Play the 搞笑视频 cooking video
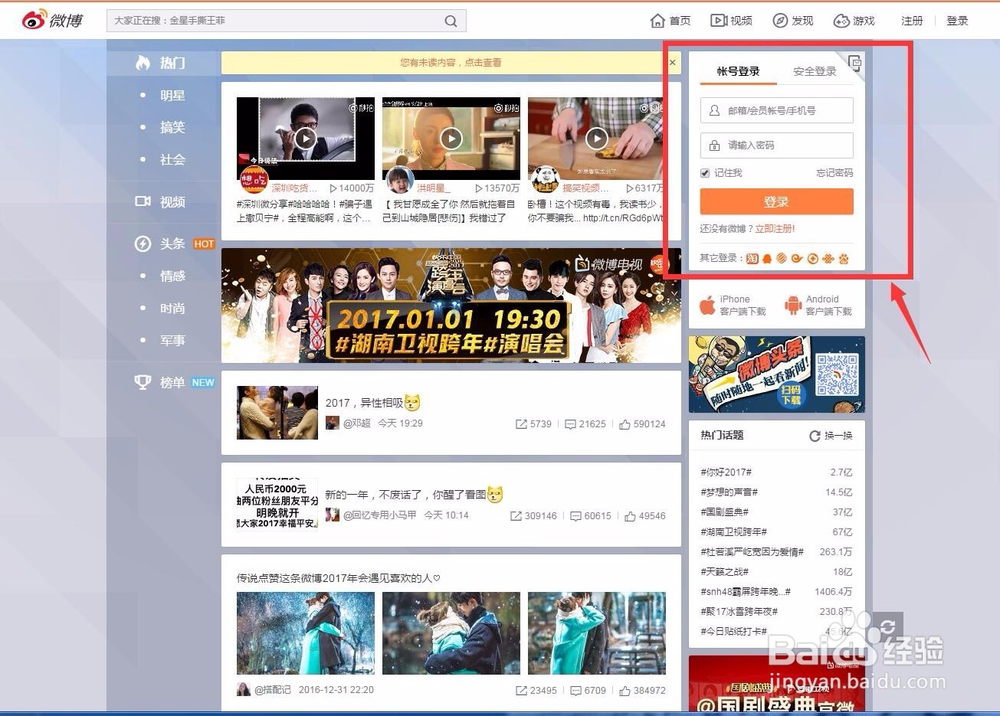Image resolution: width=1000 pixels, height=716 pixels. click(x=597, y=138)
